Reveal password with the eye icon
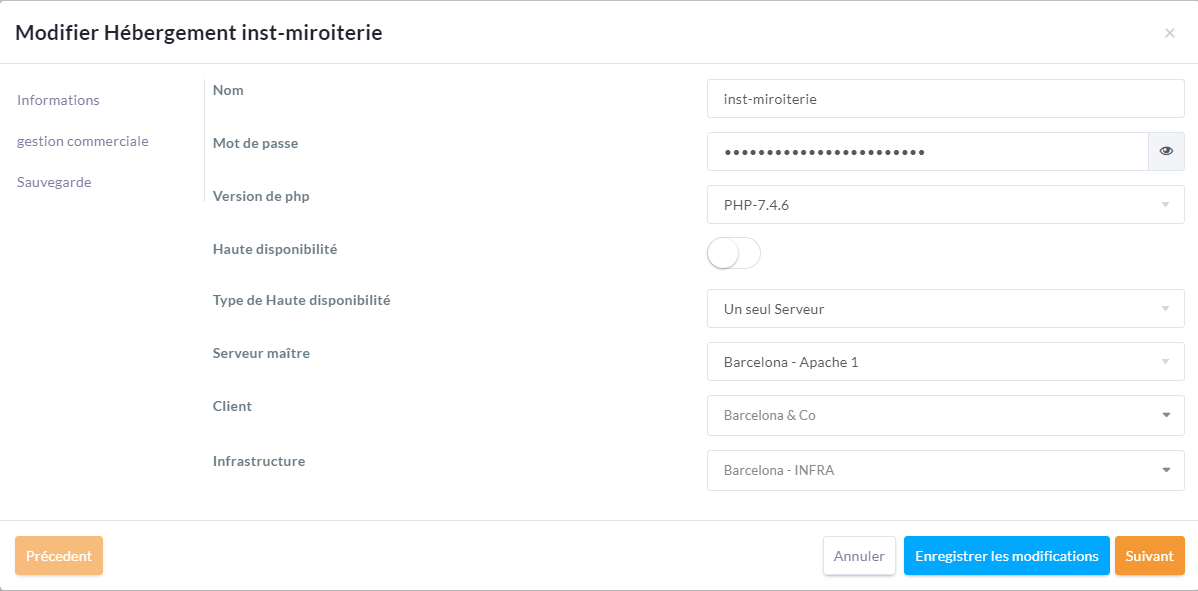The height and width of the screenshot is (591, 1198). [1166, 152]
